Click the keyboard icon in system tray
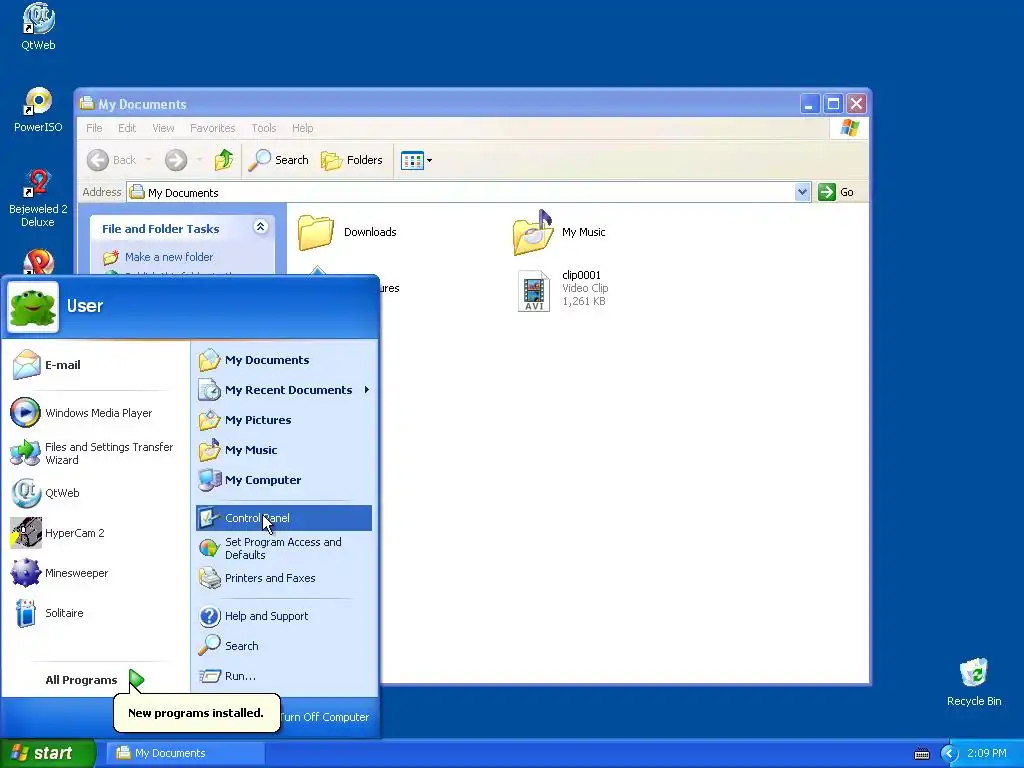 921,754
